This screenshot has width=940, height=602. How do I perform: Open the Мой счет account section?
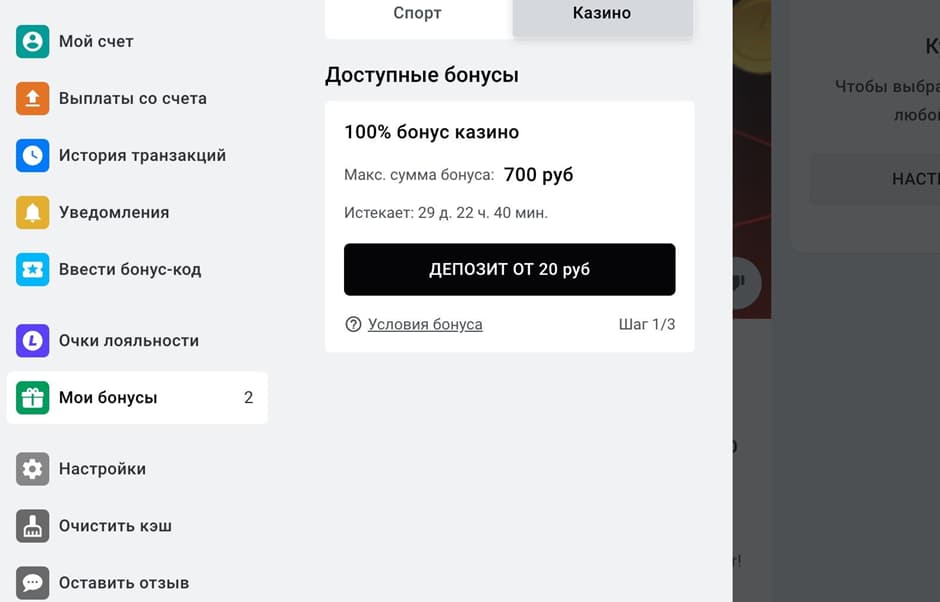pyautogui.click(x=31, y=41)
